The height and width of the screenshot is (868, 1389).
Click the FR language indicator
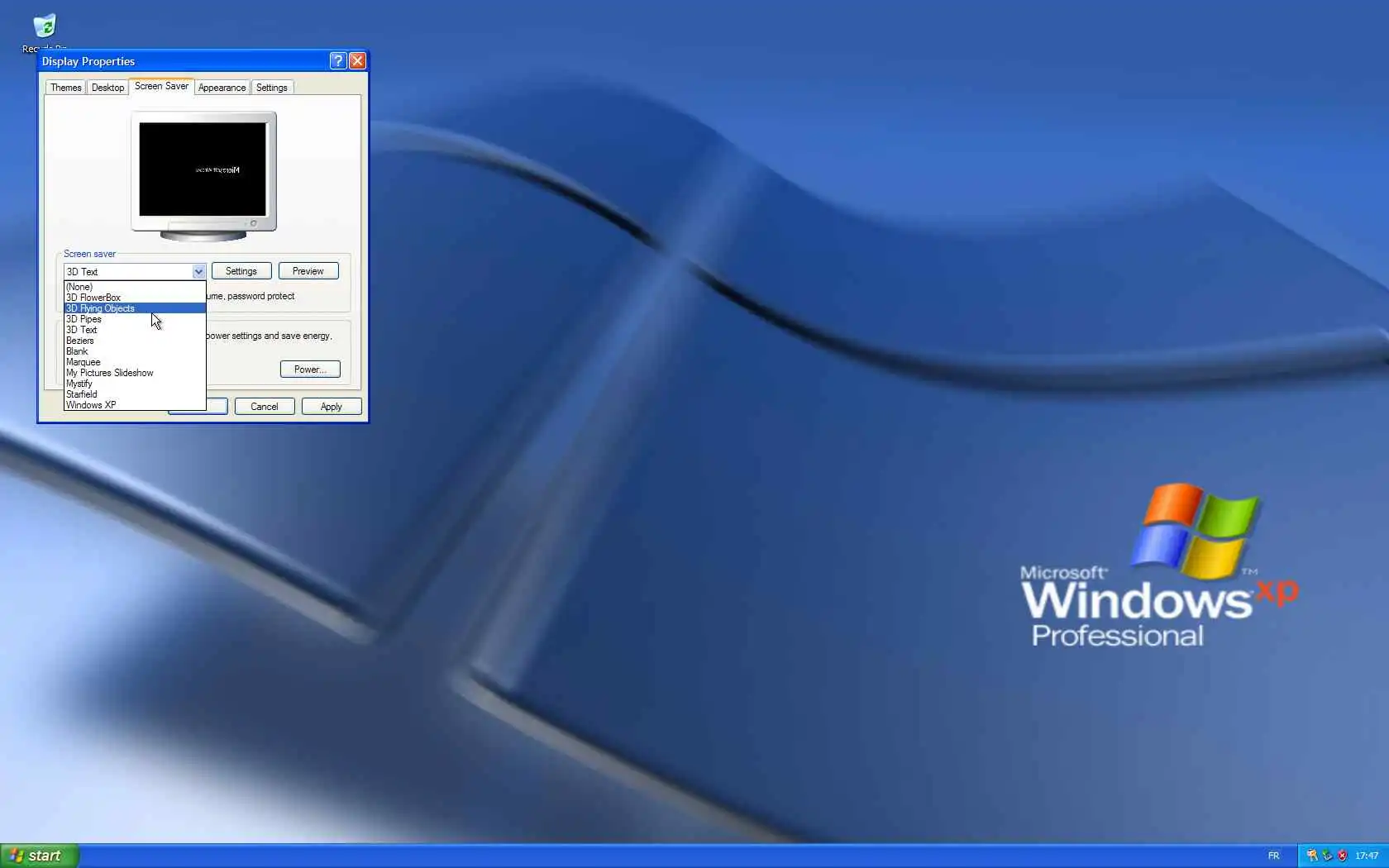point(1273,856)
